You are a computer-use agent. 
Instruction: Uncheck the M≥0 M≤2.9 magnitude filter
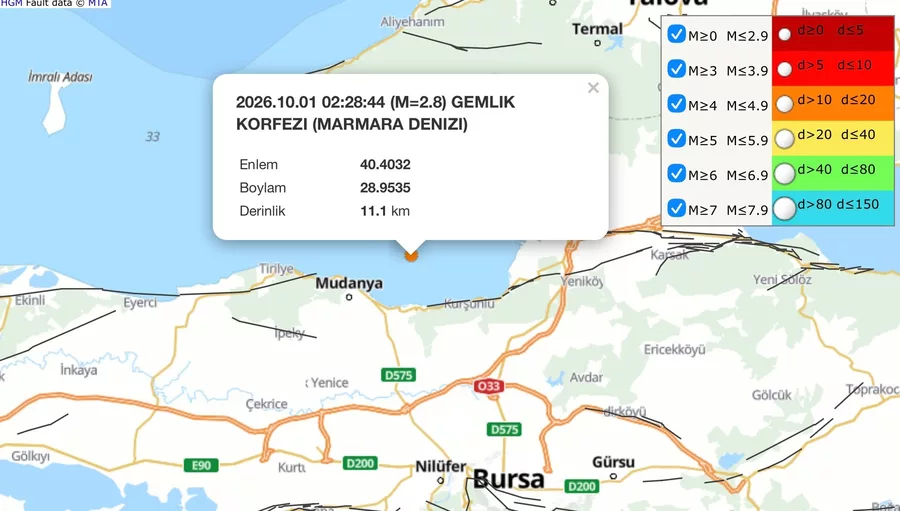coord(677,34)
